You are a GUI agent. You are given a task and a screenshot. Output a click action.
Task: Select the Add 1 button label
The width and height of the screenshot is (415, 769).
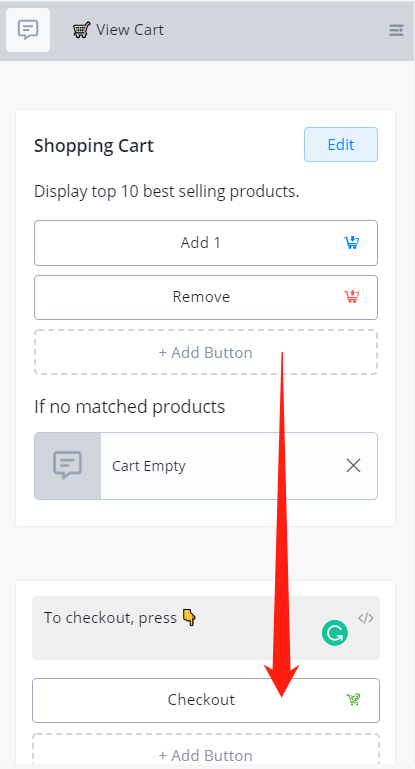point(201,243)
